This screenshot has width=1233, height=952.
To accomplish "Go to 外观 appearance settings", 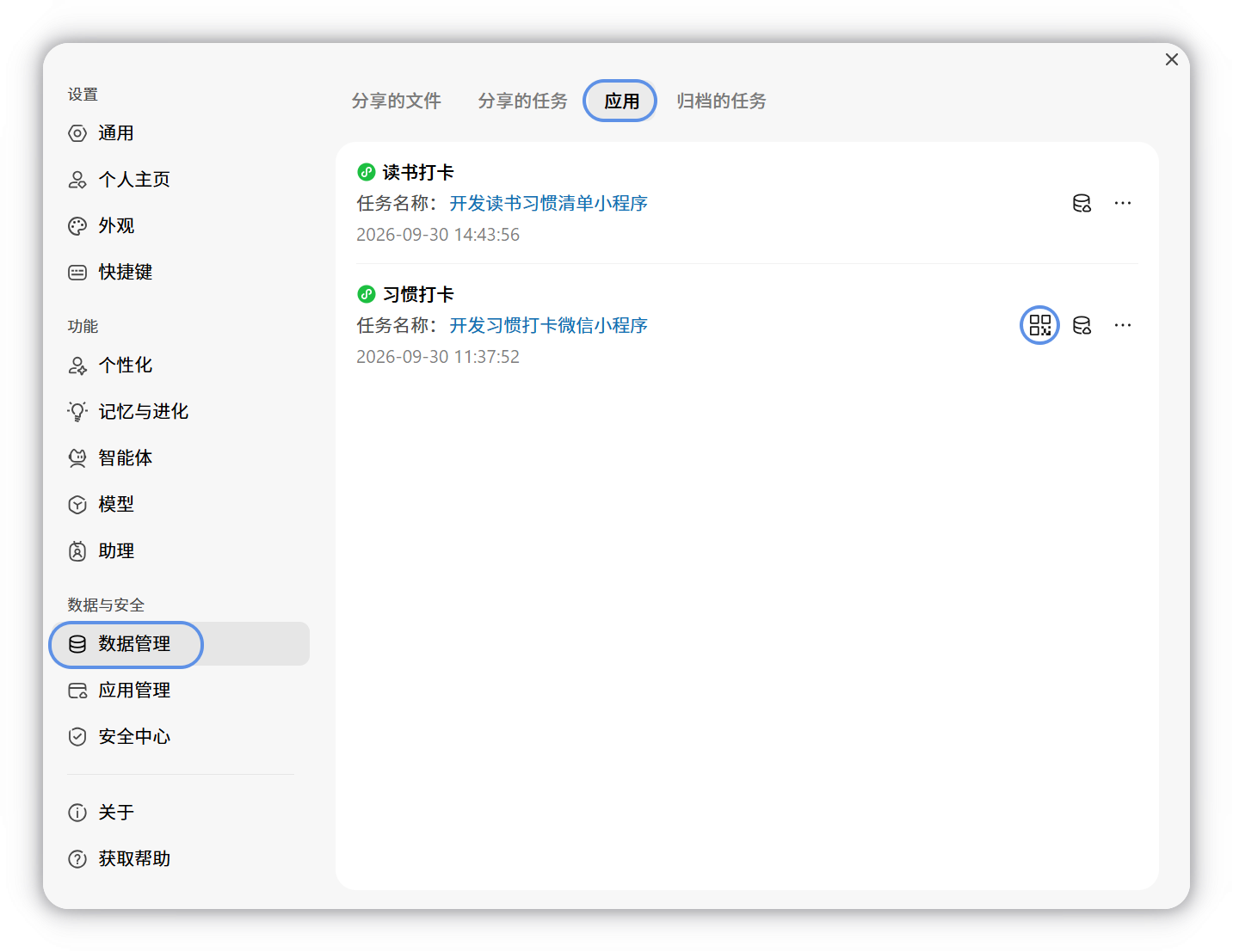I will [x=180, y=226].
